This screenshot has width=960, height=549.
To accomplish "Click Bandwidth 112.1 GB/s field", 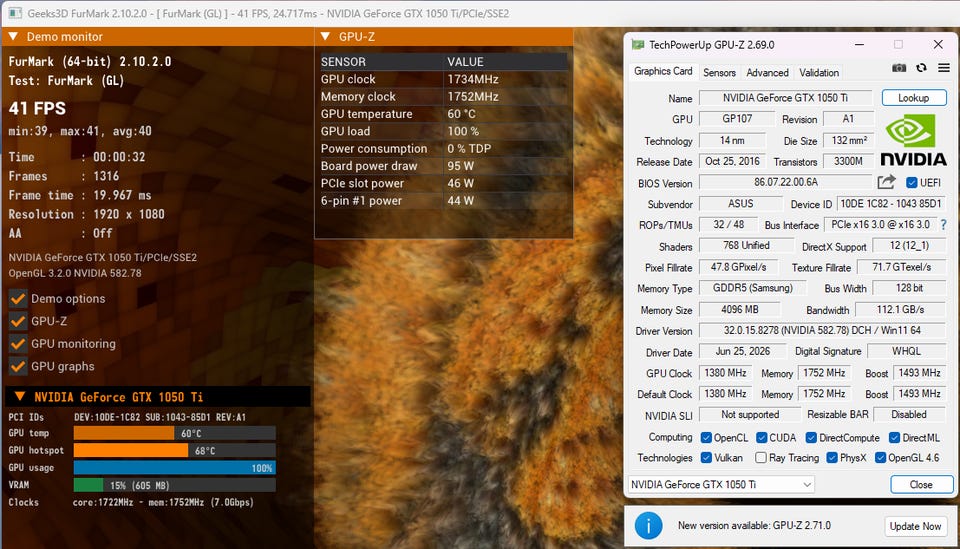I will pyautogui.click(x=900, y=310).
